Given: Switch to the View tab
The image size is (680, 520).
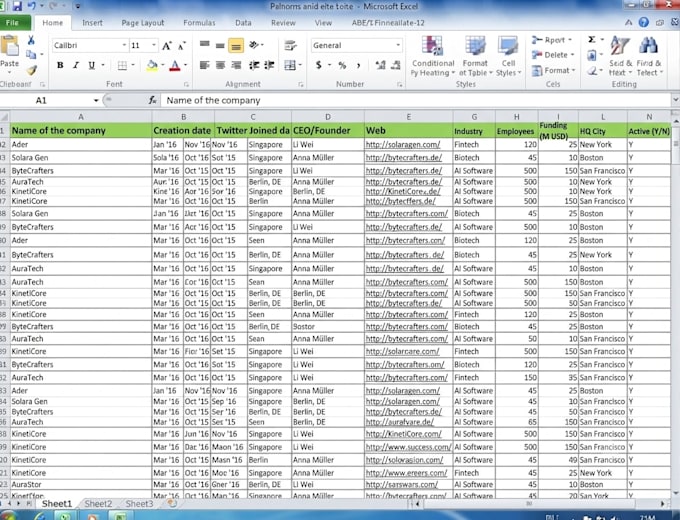Looking at the screenshot, I should coord(323,23).
